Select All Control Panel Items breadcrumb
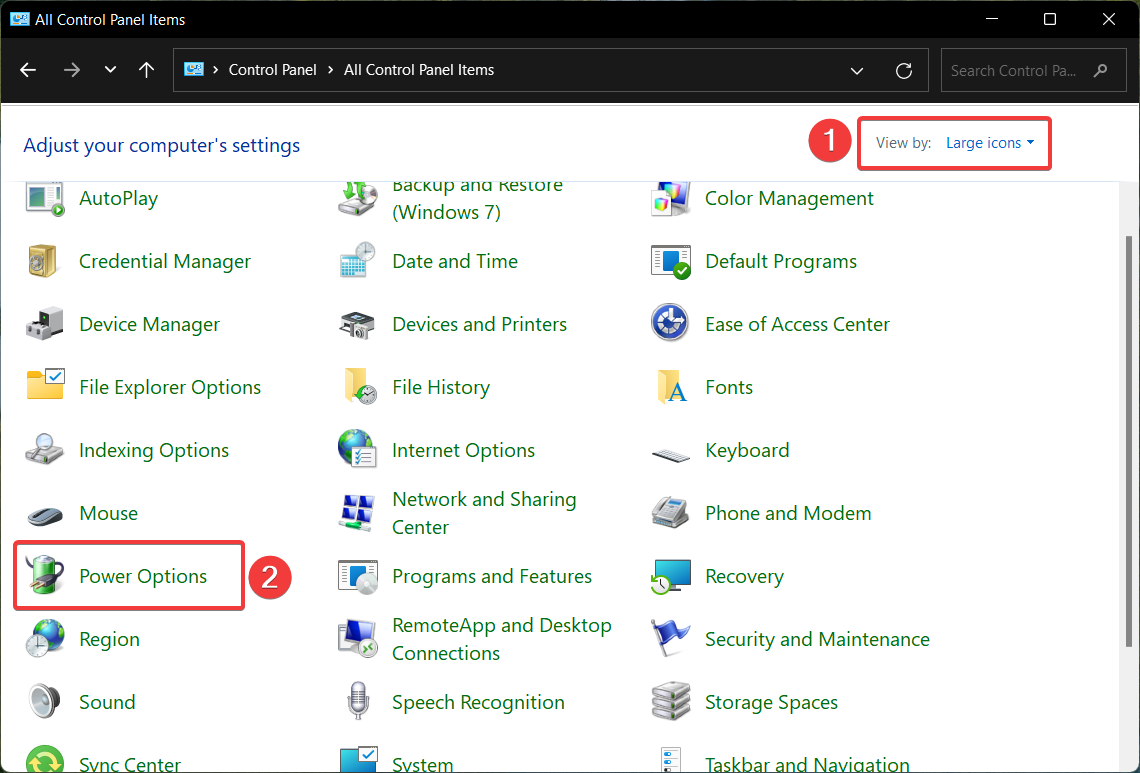 (419, 70)
